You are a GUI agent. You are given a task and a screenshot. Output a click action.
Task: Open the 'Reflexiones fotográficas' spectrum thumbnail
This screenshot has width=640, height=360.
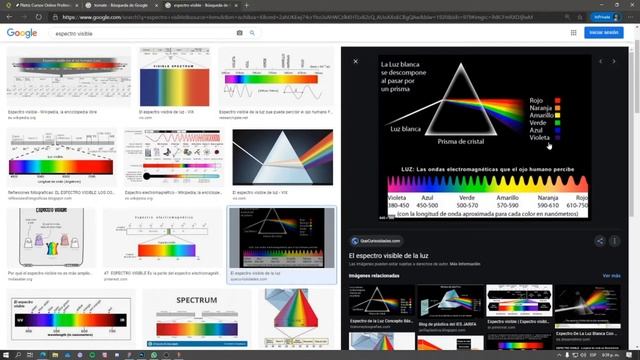[62, 157]
